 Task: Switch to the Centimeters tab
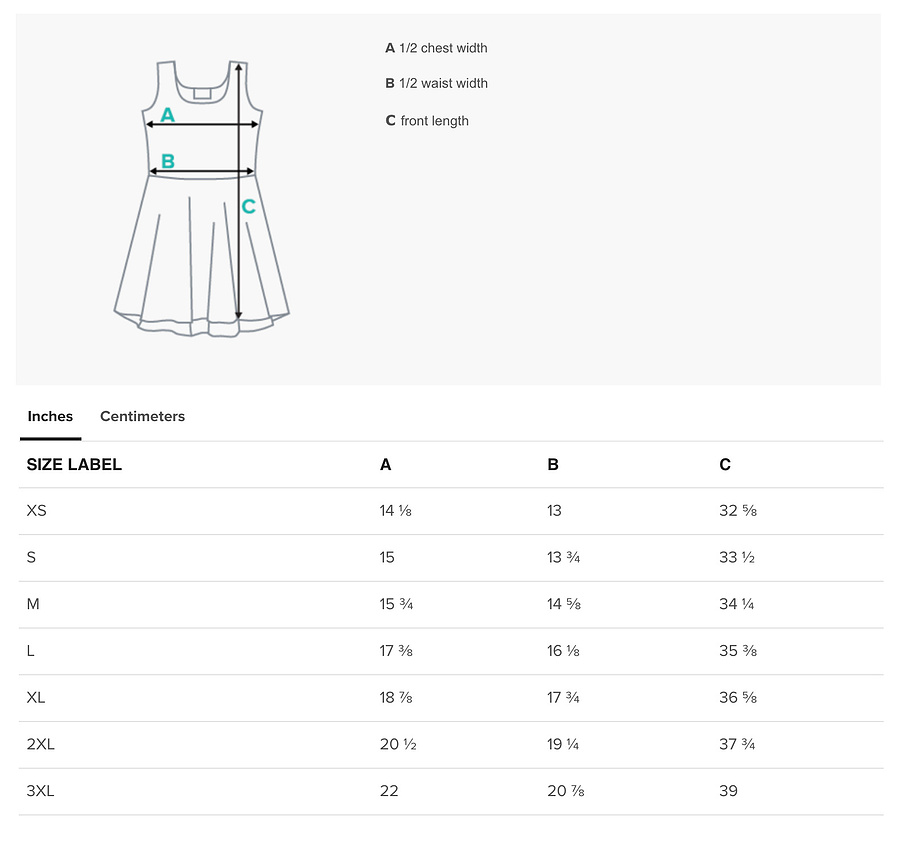coord(142,416)
